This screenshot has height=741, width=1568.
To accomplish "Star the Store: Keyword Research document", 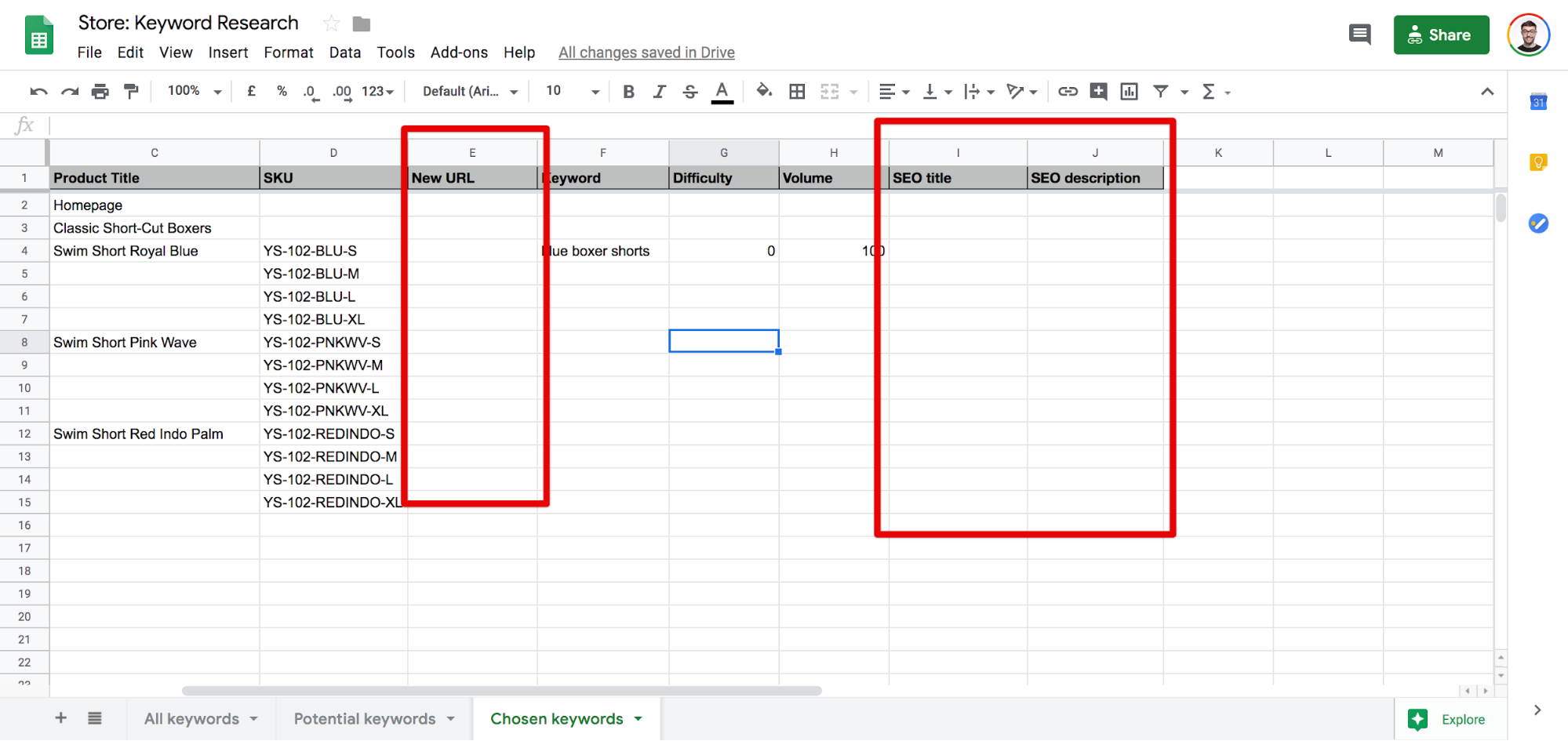I will pos(331,24).
